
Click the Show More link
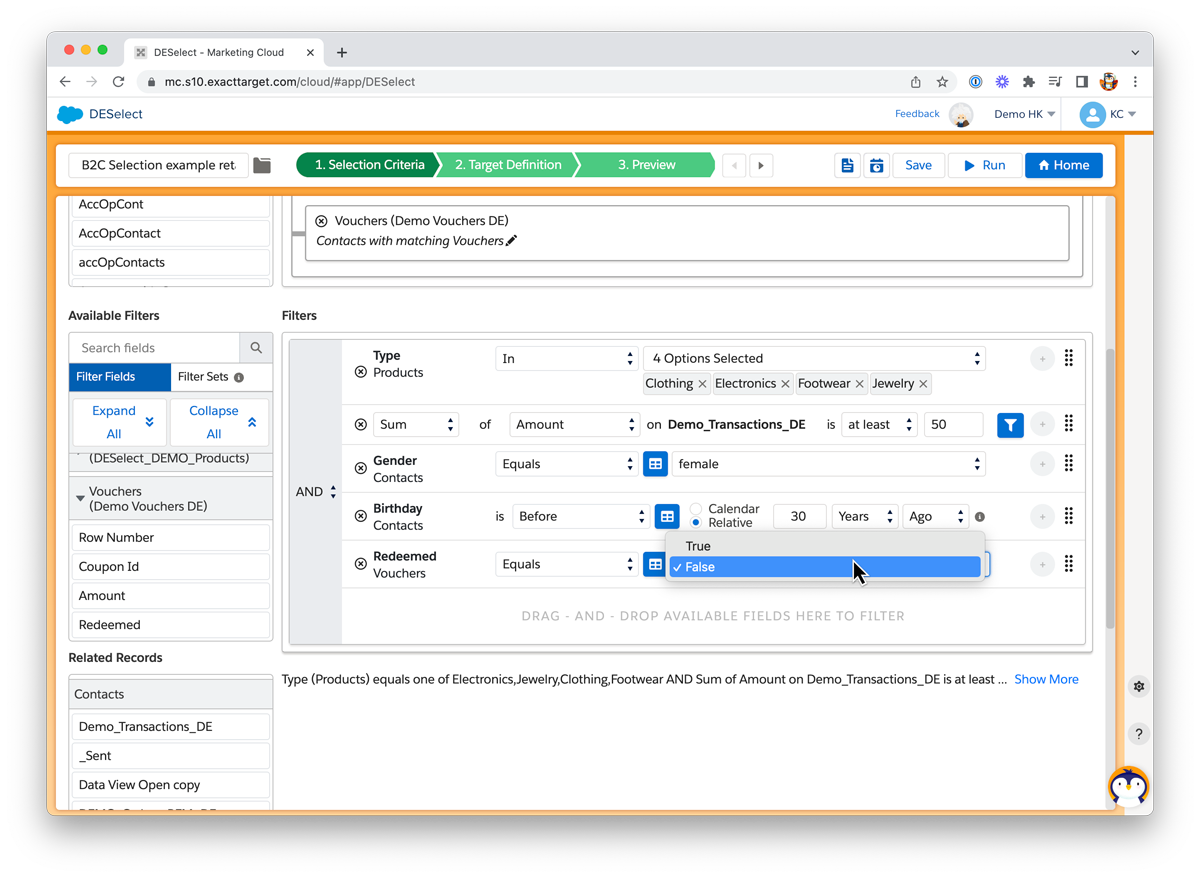pyautogui.click(x=1046, y=680)
